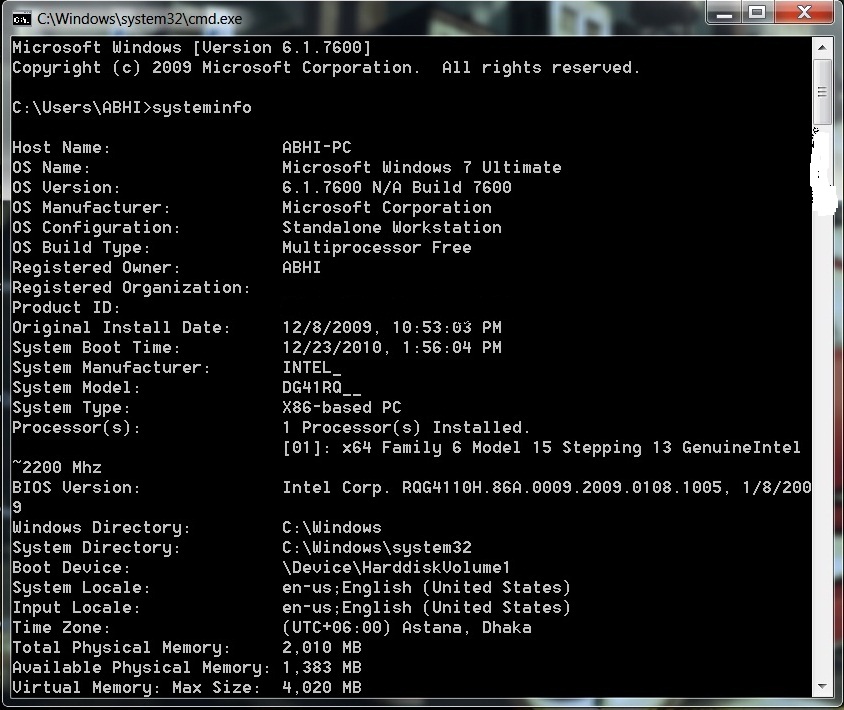Viewport: 844px width, 710px height.
Task: Click '6.1.7600 N/A Build 7600' value
Action: (x=397, y=187)
